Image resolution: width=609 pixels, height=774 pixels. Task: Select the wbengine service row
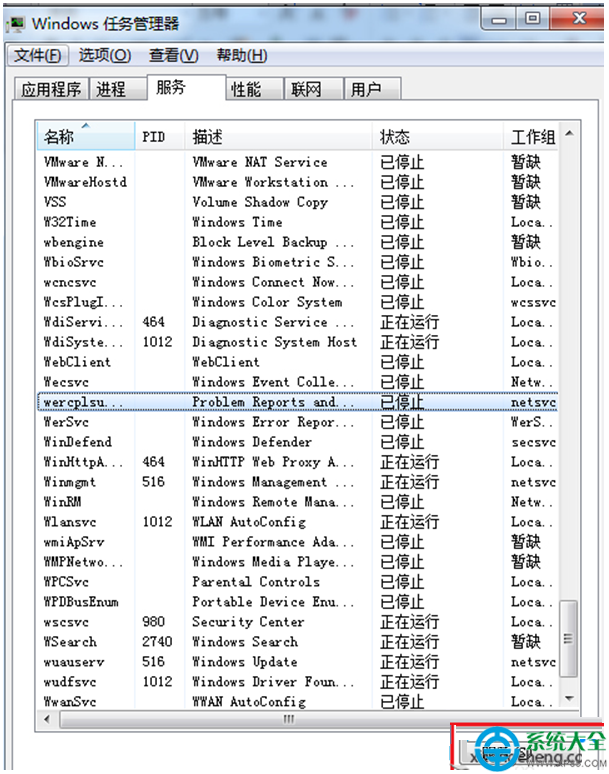point(298,242)
